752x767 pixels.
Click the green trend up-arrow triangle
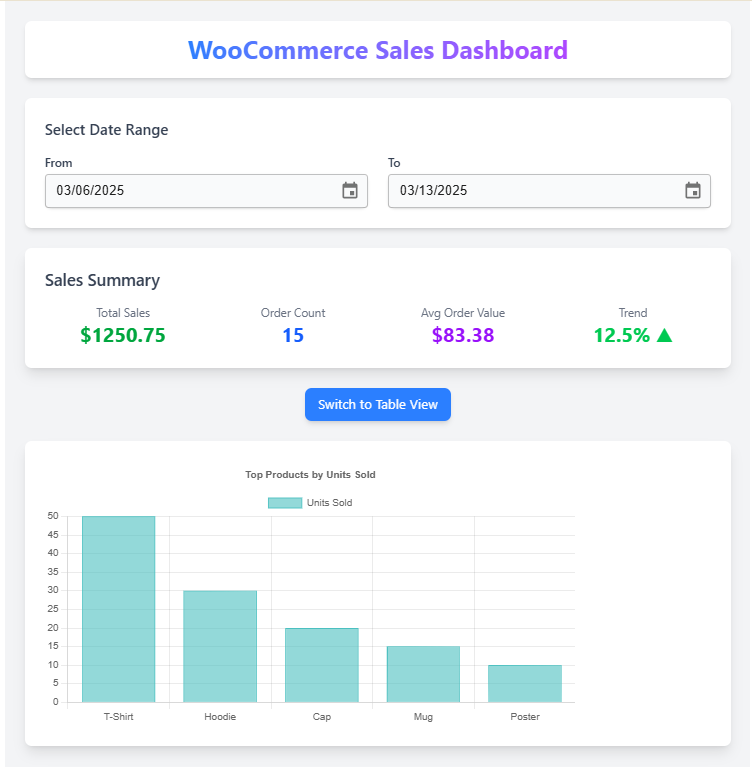click(664, 335)
